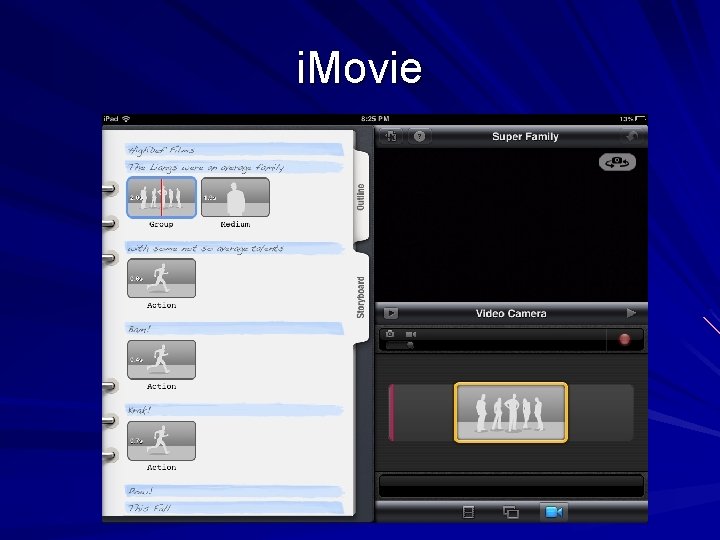Select the group shot placeholder with yellow border
Screen dimensions: 720x540
[x=511, y=413]
